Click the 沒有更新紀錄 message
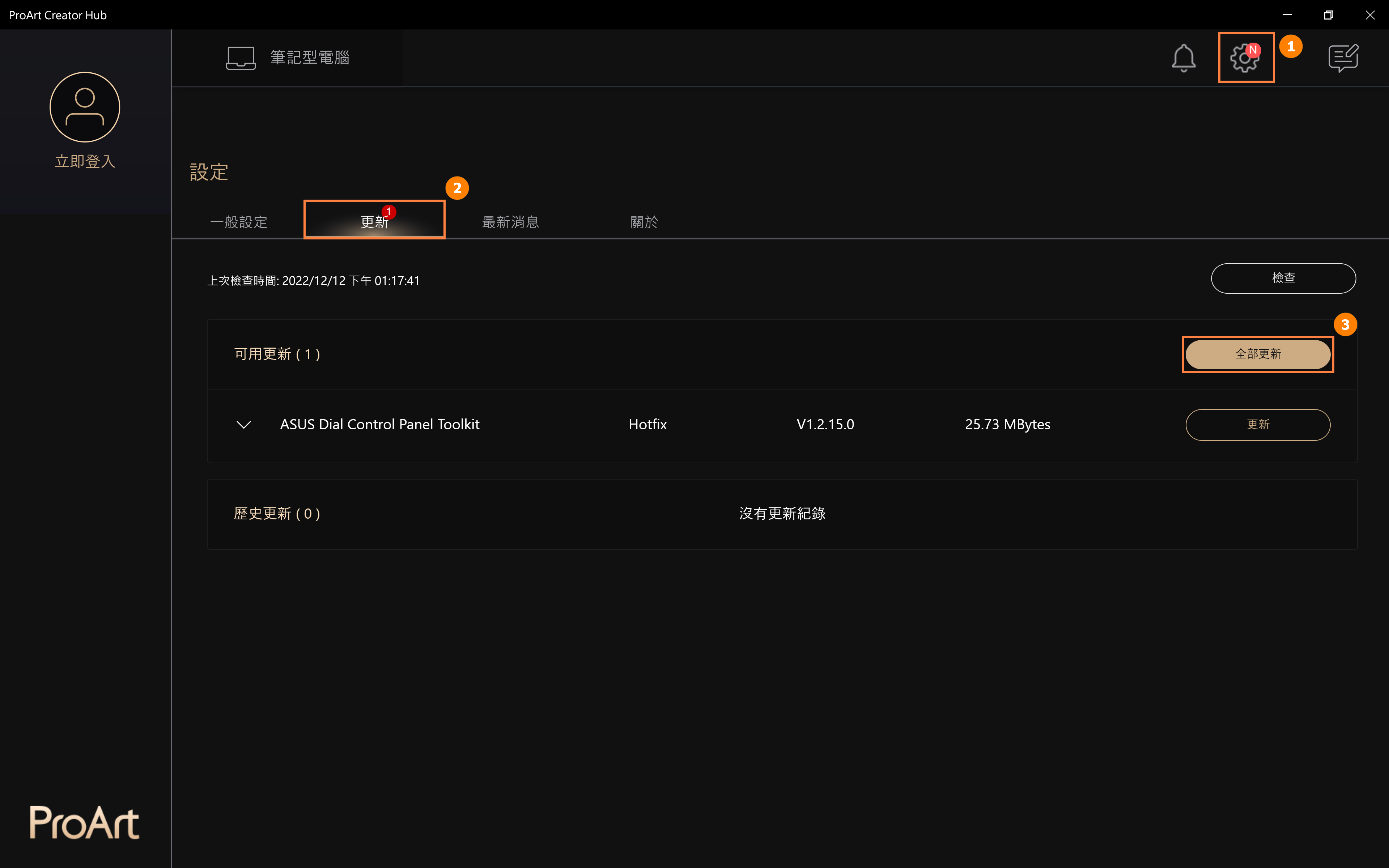This screenshot has height=868, width=1389. 782,514
